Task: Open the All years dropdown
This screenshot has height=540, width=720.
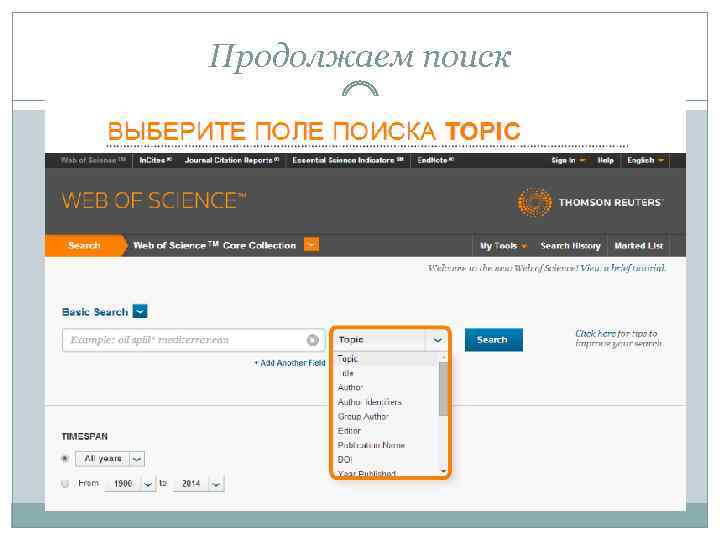Action: [110, 459]
